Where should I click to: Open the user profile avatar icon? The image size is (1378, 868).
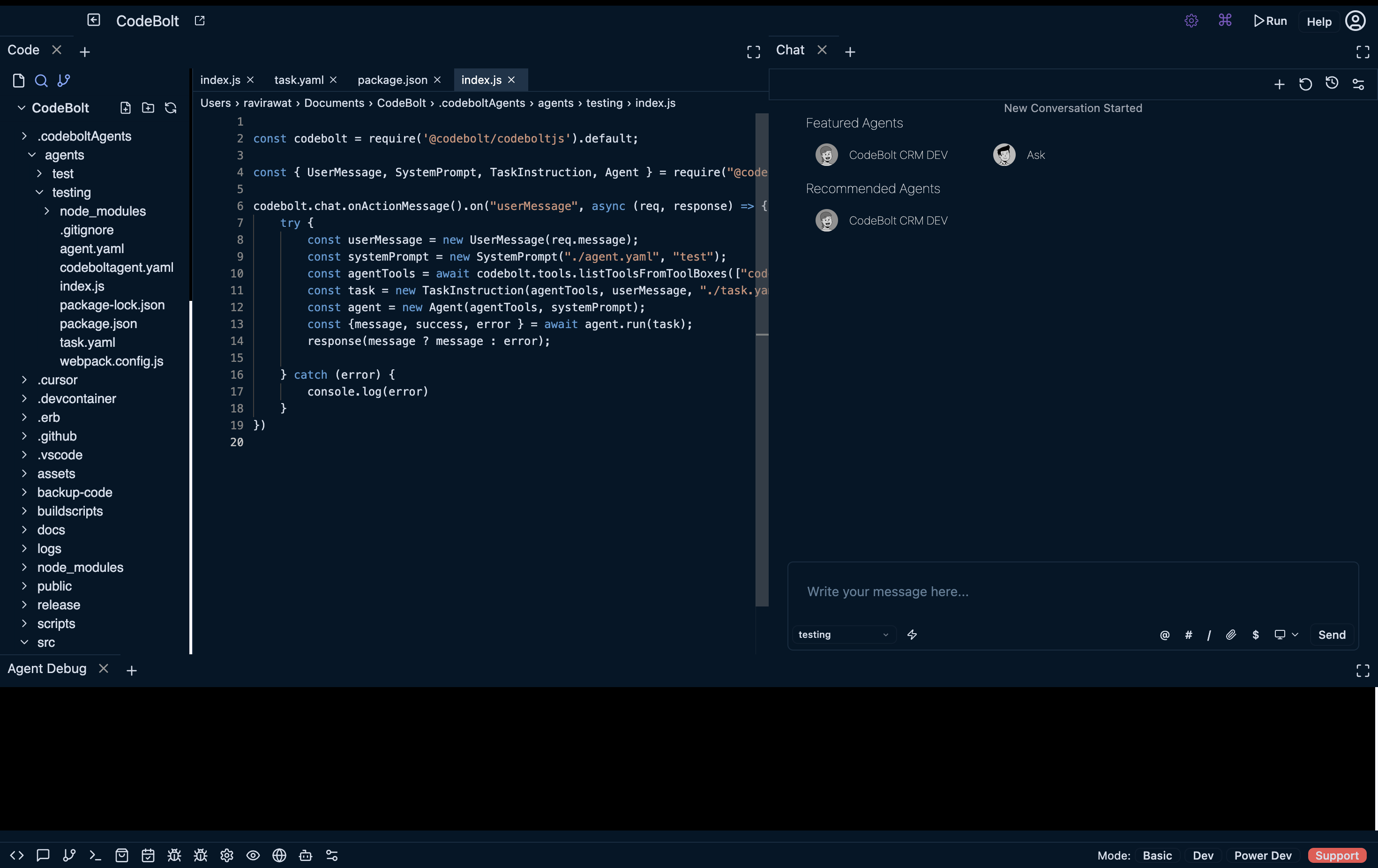pyautogui.click(x=1355, y=21)
